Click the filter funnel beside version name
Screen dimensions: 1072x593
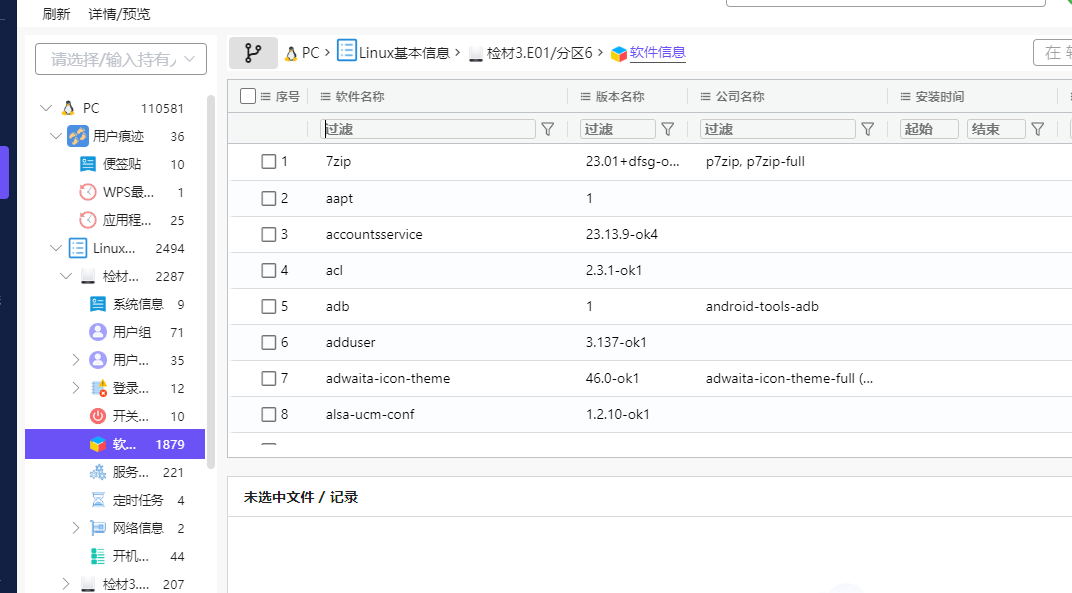point(668,129)
